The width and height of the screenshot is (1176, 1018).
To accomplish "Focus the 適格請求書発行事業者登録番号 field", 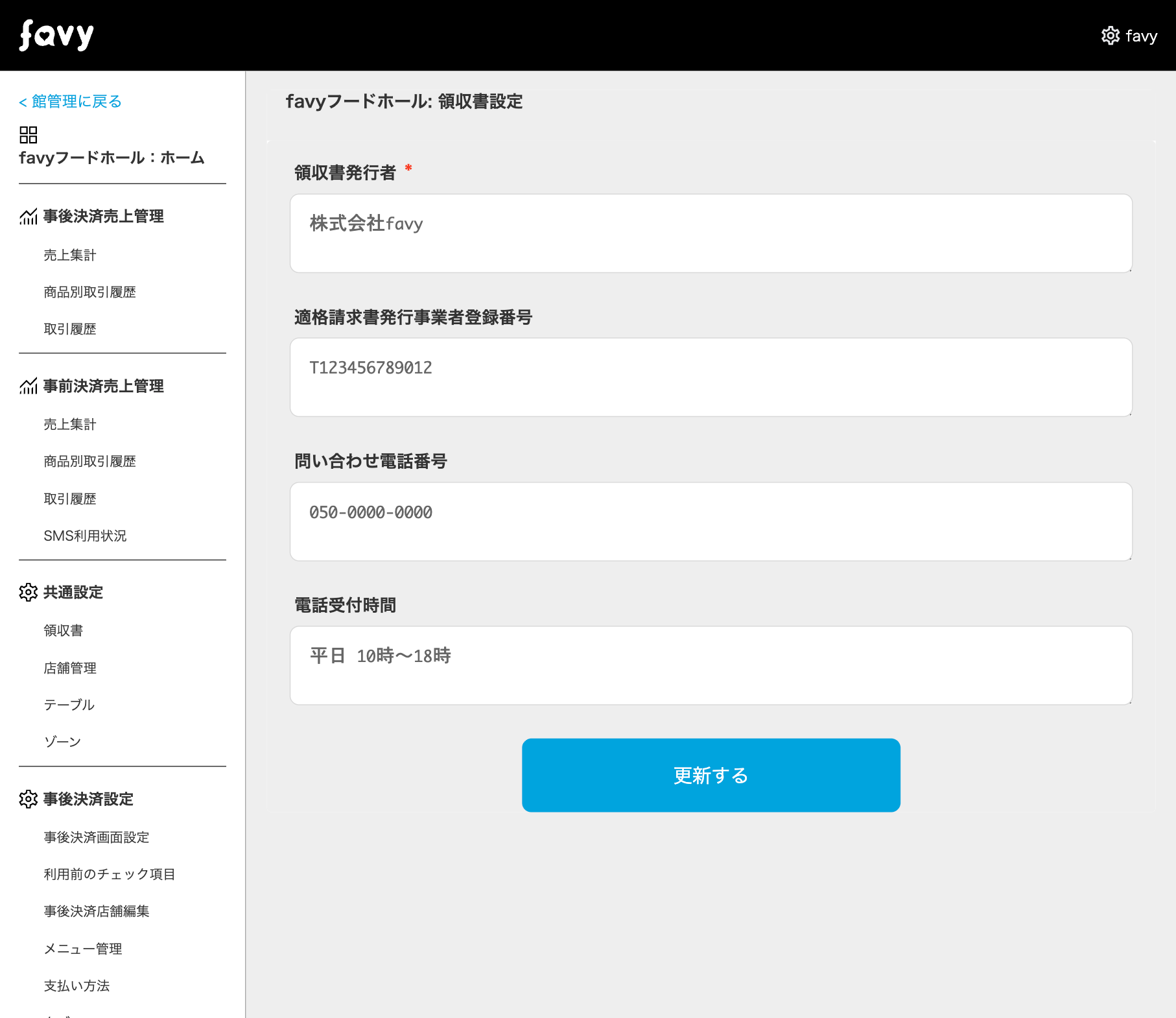I will 711,377.
